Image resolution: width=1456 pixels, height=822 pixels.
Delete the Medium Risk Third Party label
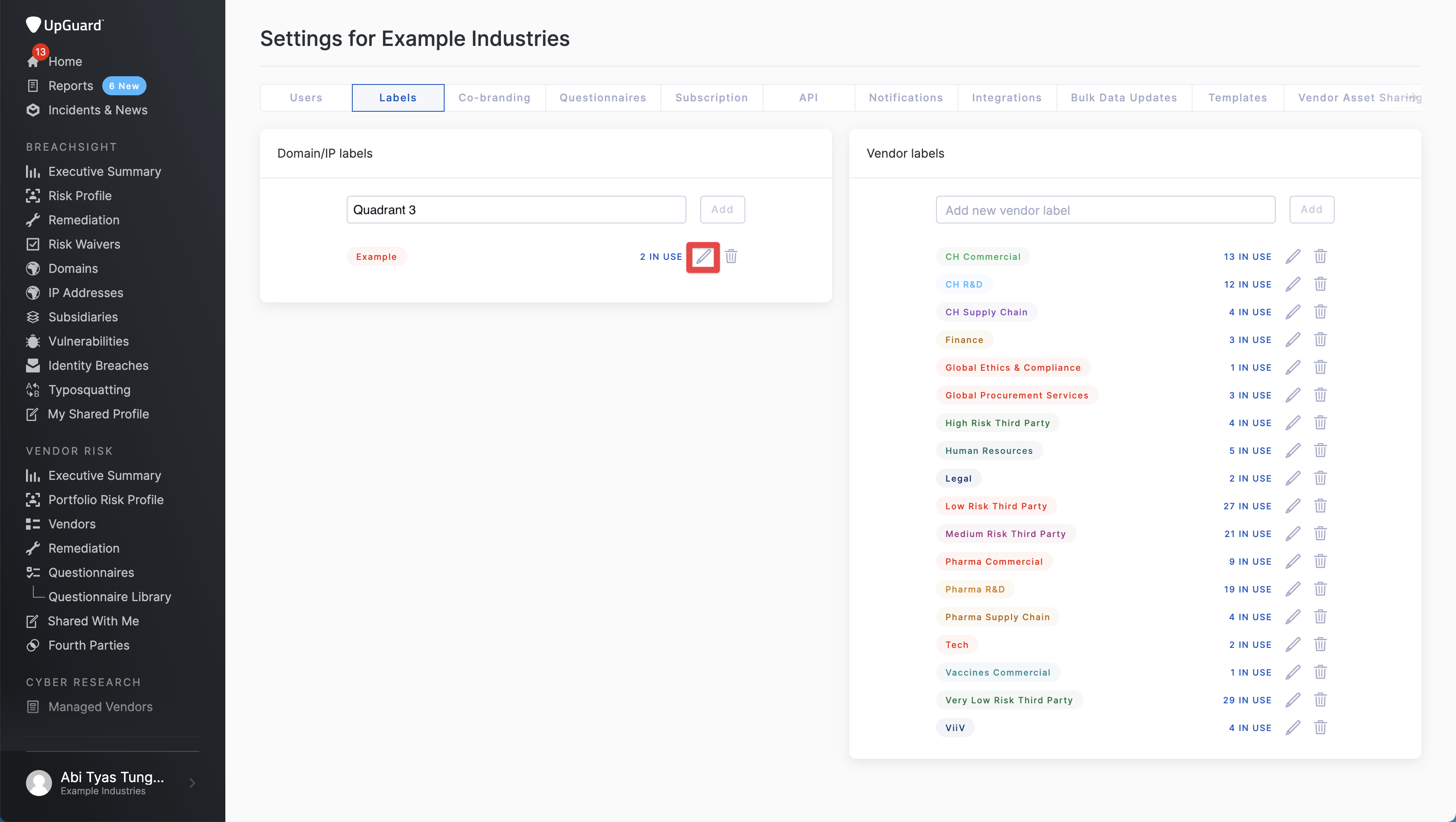pos(1320,533)
